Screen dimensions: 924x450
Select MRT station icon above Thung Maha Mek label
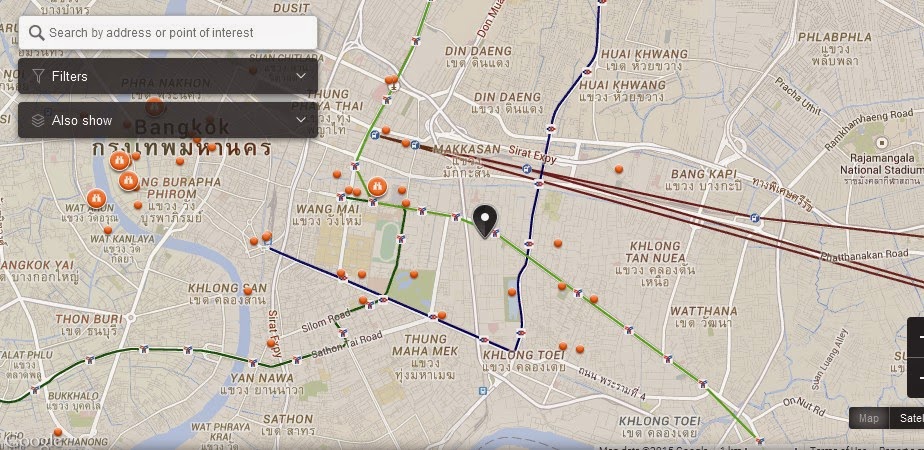(x=433, y=316)
